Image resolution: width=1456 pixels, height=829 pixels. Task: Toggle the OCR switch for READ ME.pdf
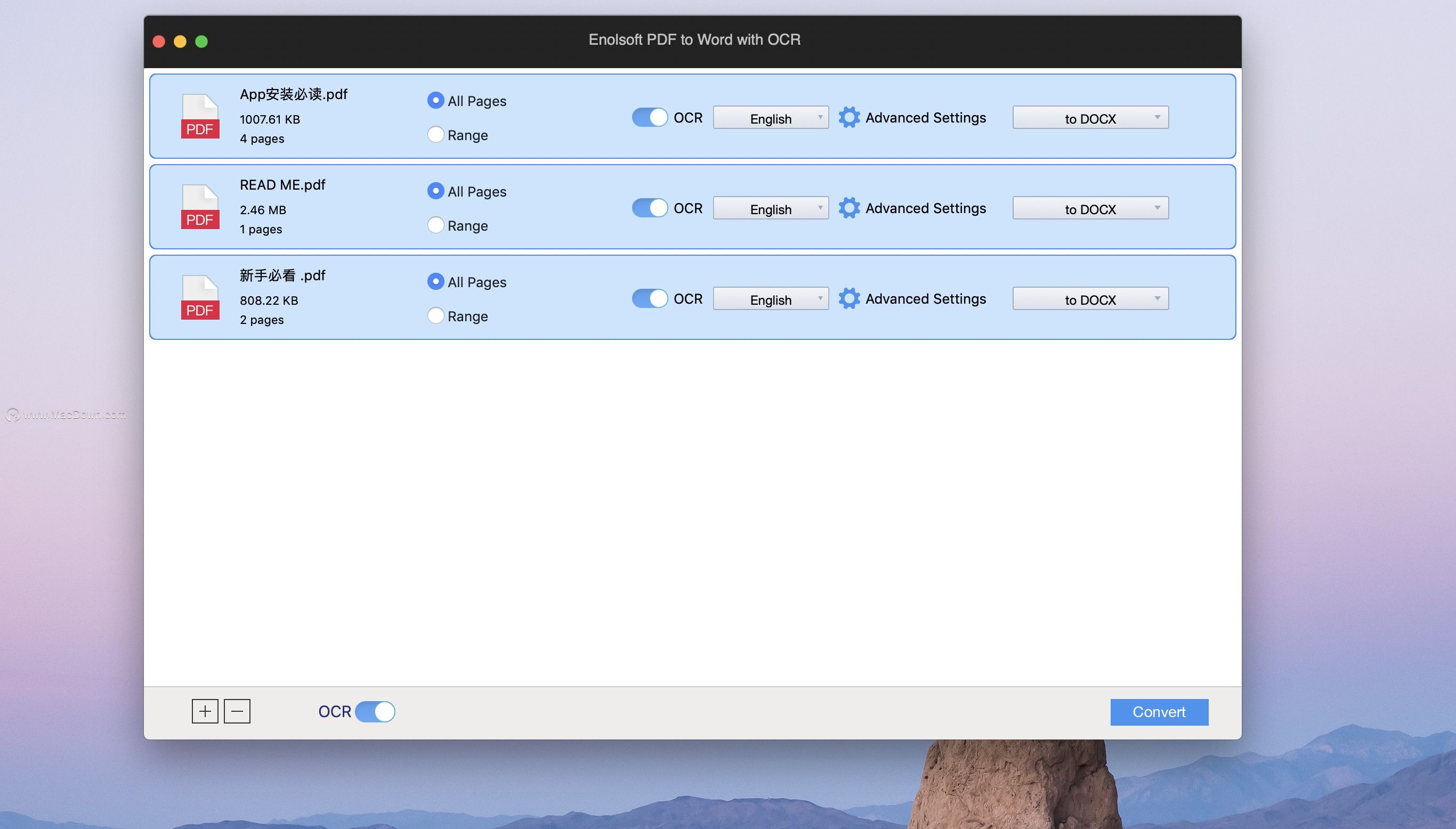pyautogui.click(x=650, y=208)
